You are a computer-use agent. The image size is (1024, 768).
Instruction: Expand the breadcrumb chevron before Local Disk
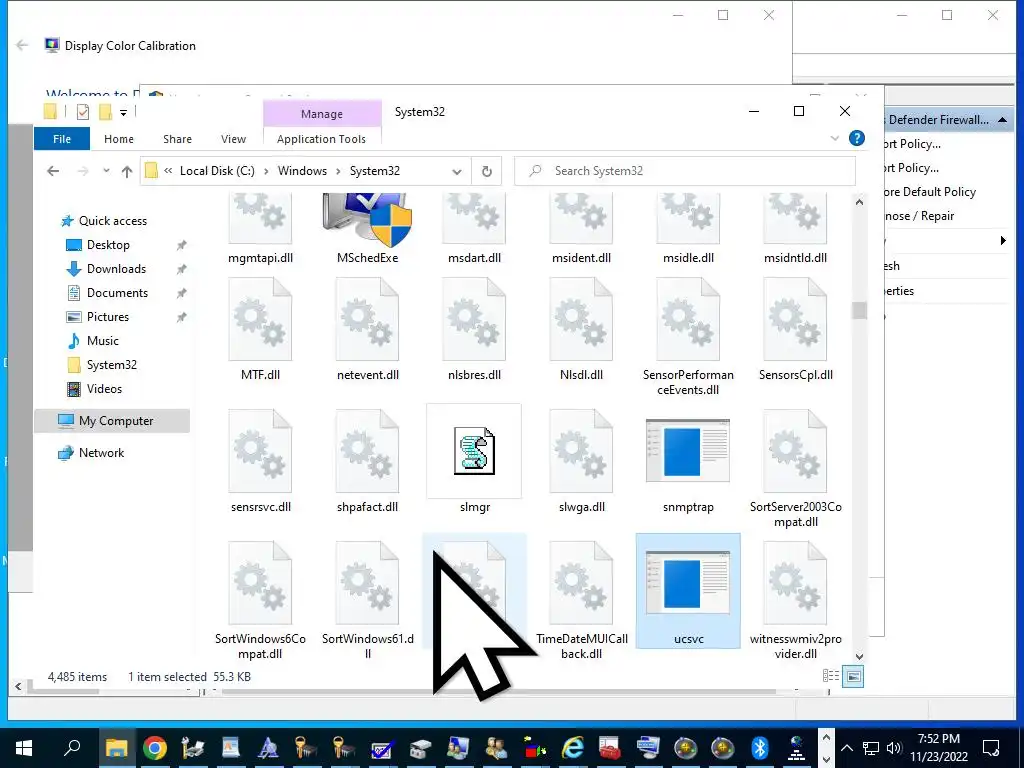pos(168,171)
